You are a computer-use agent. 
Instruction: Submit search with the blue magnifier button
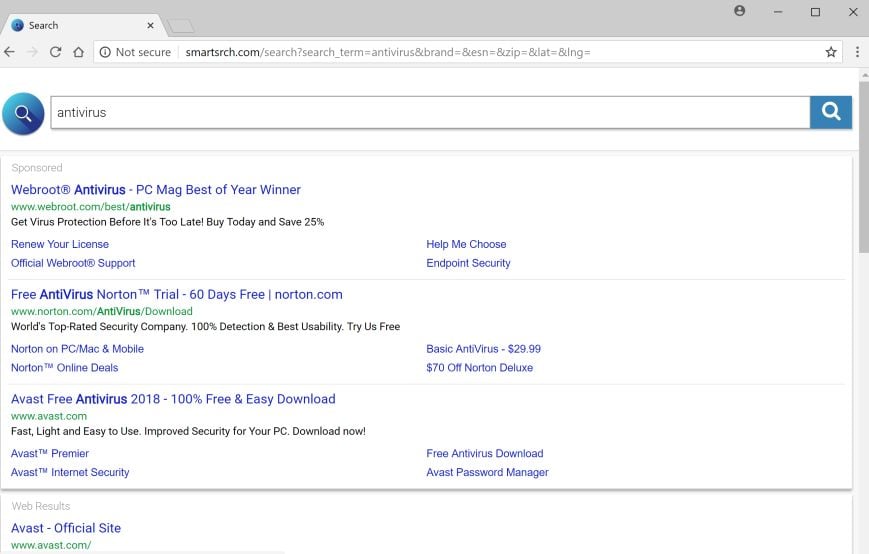coord(831,112)
